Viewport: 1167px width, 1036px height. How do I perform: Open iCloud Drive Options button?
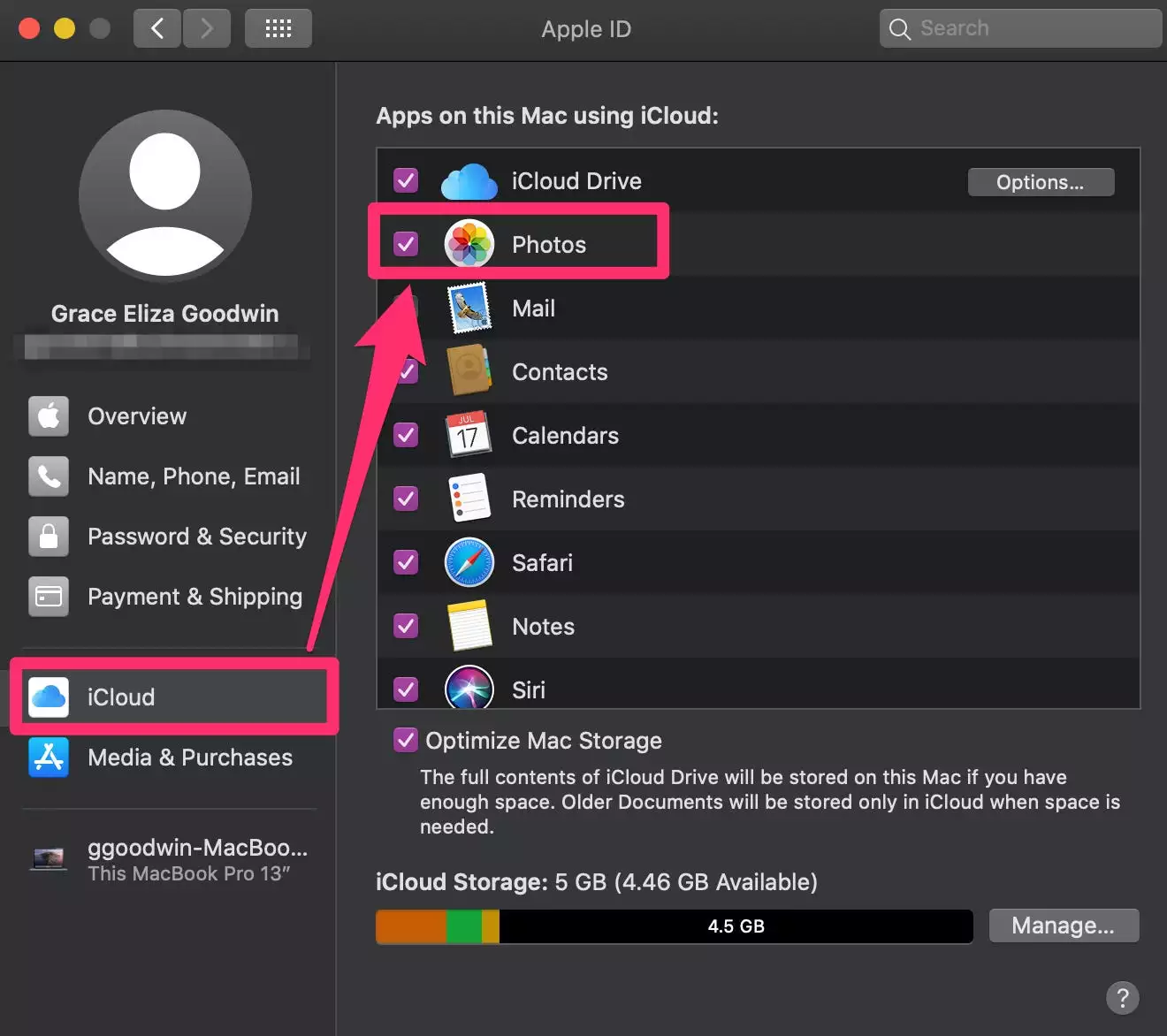(x=1040, y=182)
